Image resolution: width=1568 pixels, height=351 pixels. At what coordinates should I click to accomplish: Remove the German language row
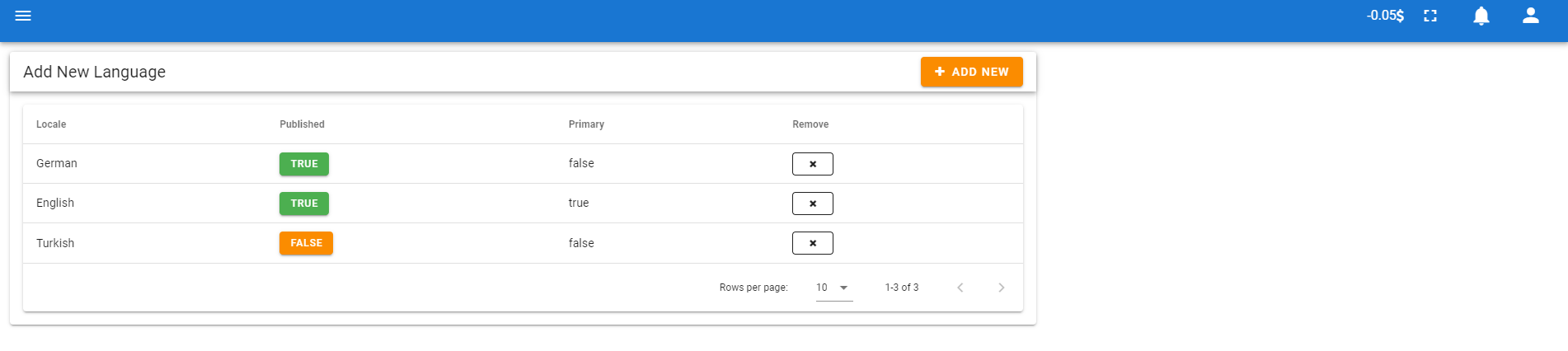pos(812,164)
